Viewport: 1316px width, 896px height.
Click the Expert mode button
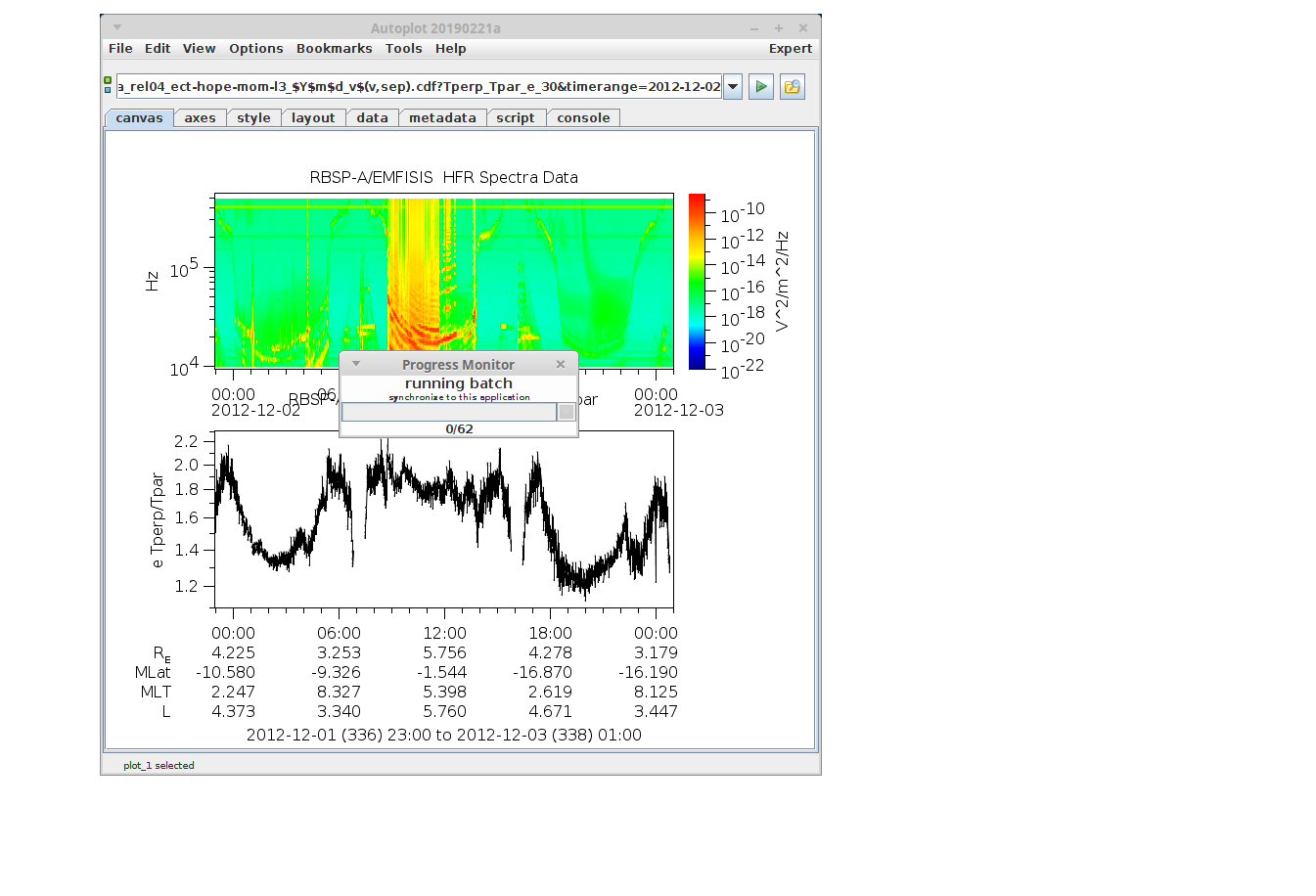pyautogui.click(x=790, y=49)
